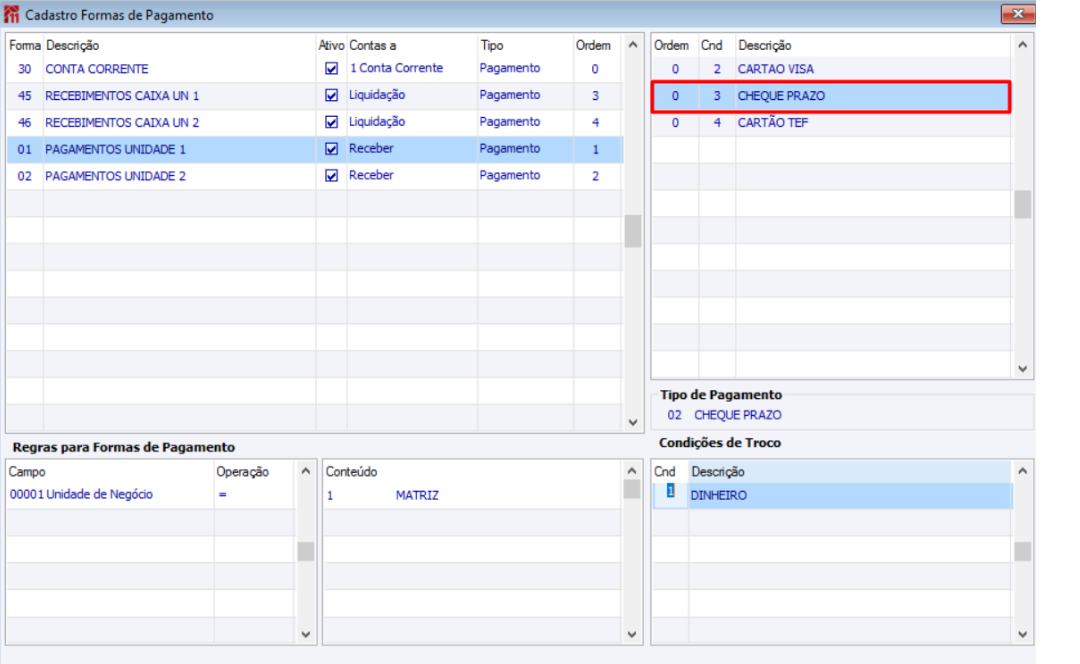Click the Campo column header
The height and width of the screenshot is (664, 1080).
pos(27,472)
